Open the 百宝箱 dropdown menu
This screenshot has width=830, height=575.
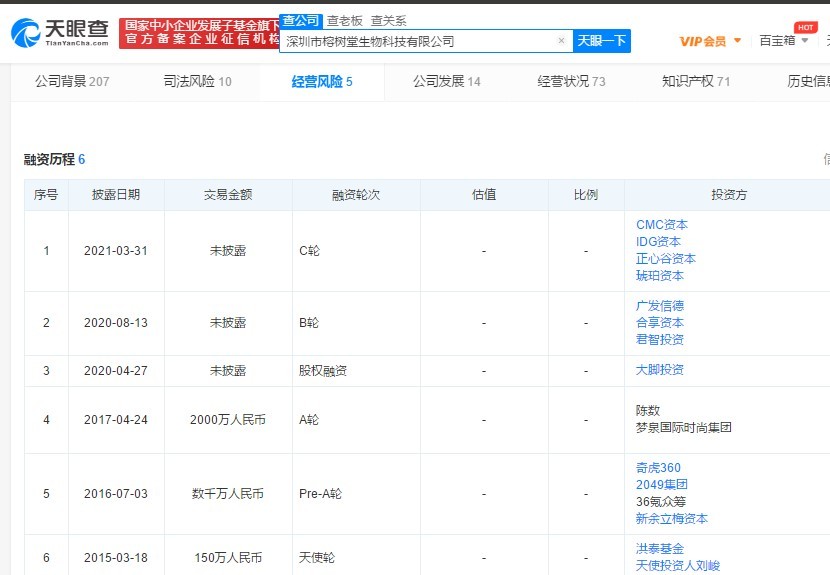click(783, 41)
